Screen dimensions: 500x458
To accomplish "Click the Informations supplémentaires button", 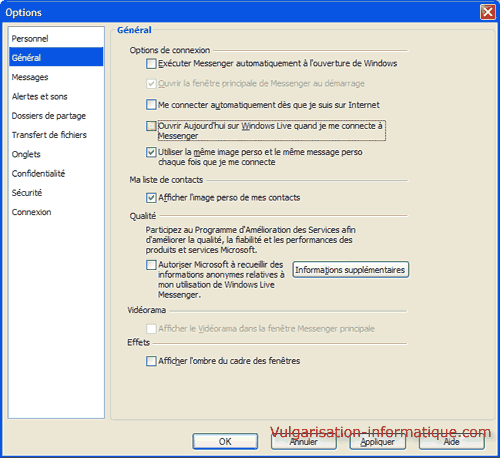I will coord(351,270).
